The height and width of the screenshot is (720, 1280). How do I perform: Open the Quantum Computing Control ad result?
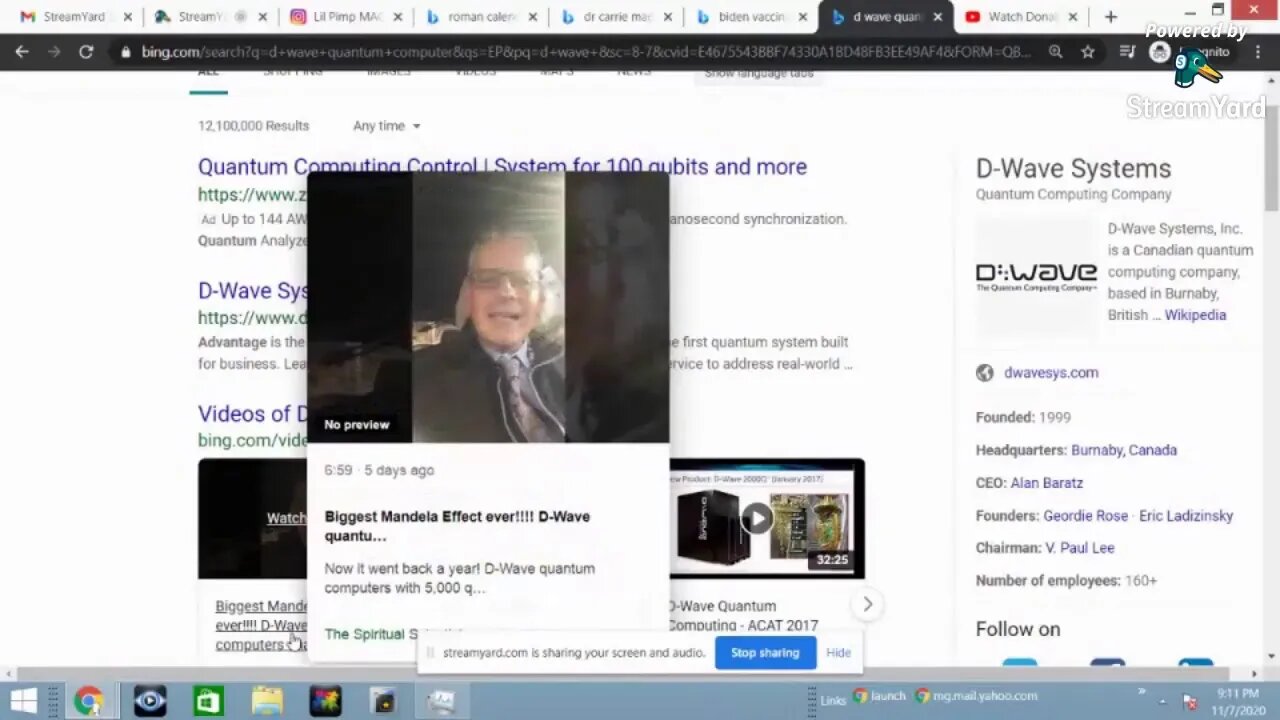(502, 167)
